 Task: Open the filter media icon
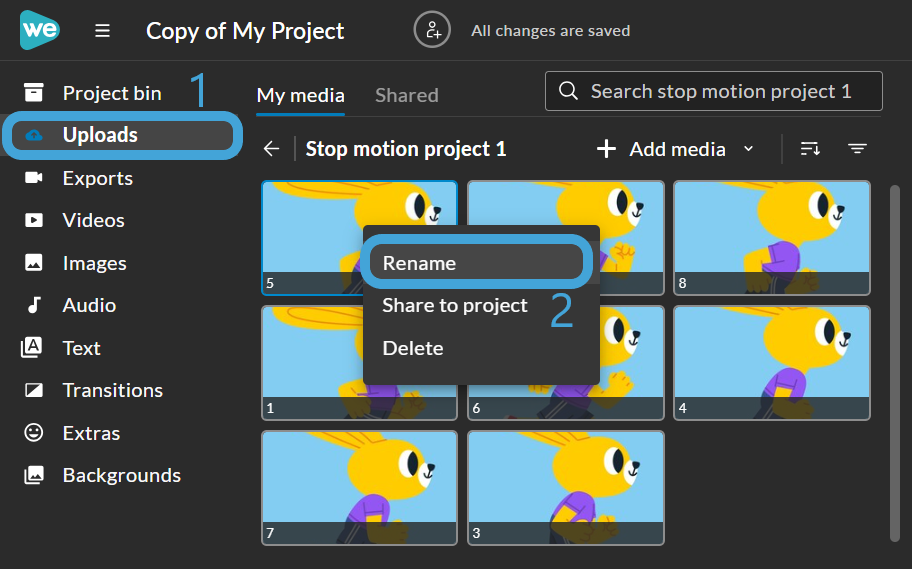pyautogui.click(x=857, y=149)
